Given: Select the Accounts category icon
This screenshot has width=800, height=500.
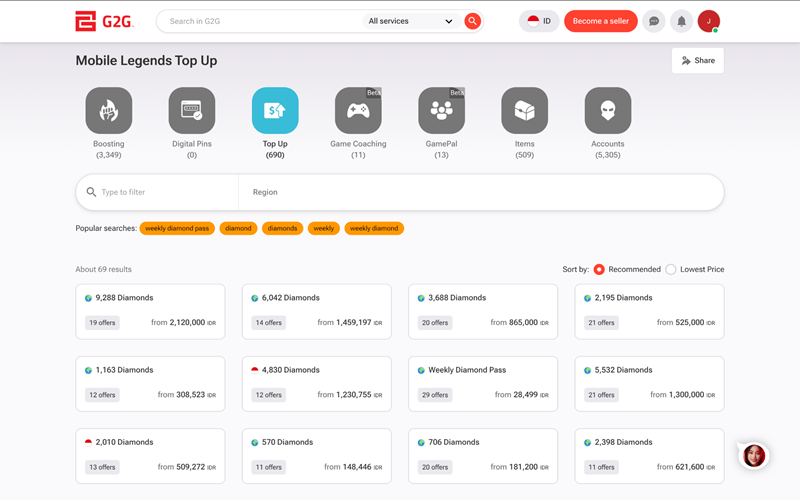Looking at the screenshot, I should tap(608, 110).
